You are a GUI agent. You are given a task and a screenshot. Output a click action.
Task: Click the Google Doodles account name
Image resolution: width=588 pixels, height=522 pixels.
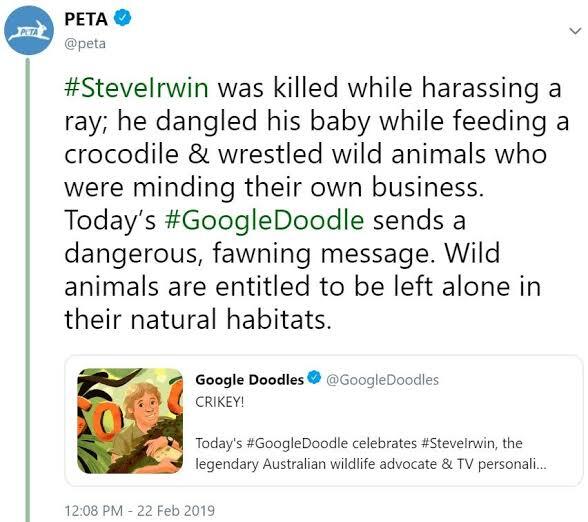[249, 380]
